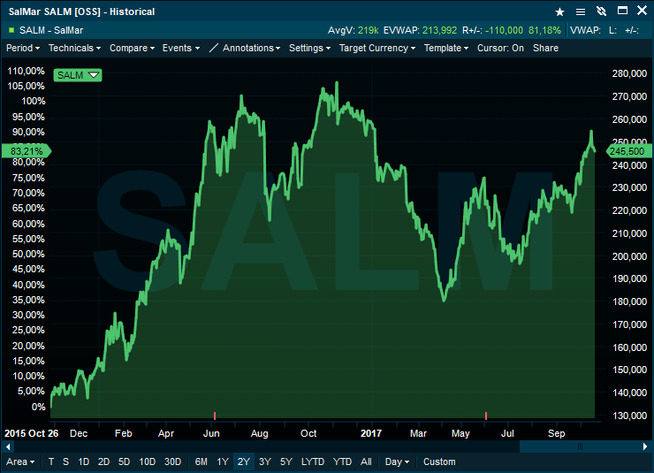
Task: Click the unlink window icon
Action: (x=601, y=11)
